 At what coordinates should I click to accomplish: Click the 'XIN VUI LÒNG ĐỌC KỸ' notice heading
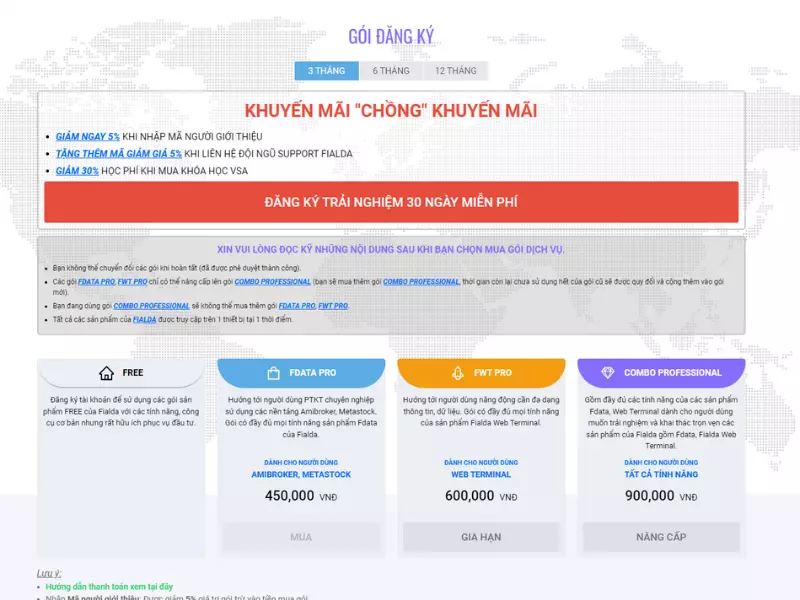click(391, 249)
